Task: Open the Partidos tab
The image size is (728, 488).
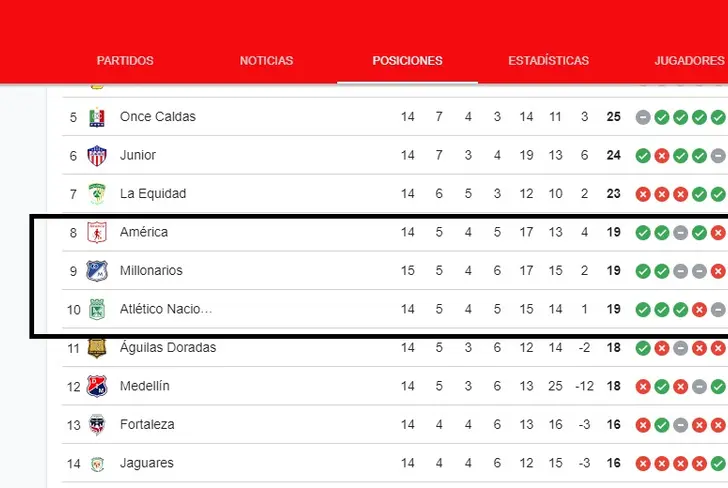Action: (x=125, y=61)
